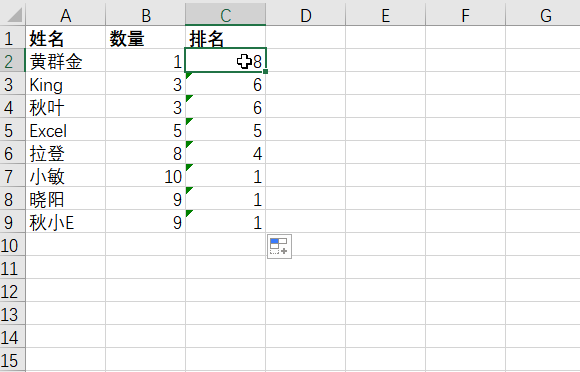Click the rank cell in row 6
This screenshot has height=372, width=580.
click(x=226, y=153)
